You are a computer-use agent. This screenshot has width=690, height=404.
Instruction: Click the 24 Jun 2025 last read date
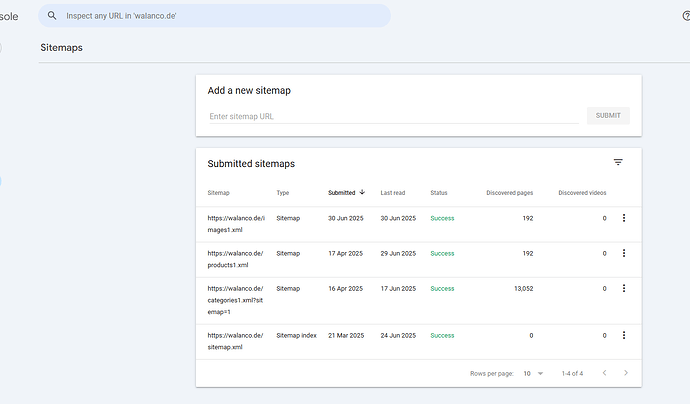pos(398,335)
